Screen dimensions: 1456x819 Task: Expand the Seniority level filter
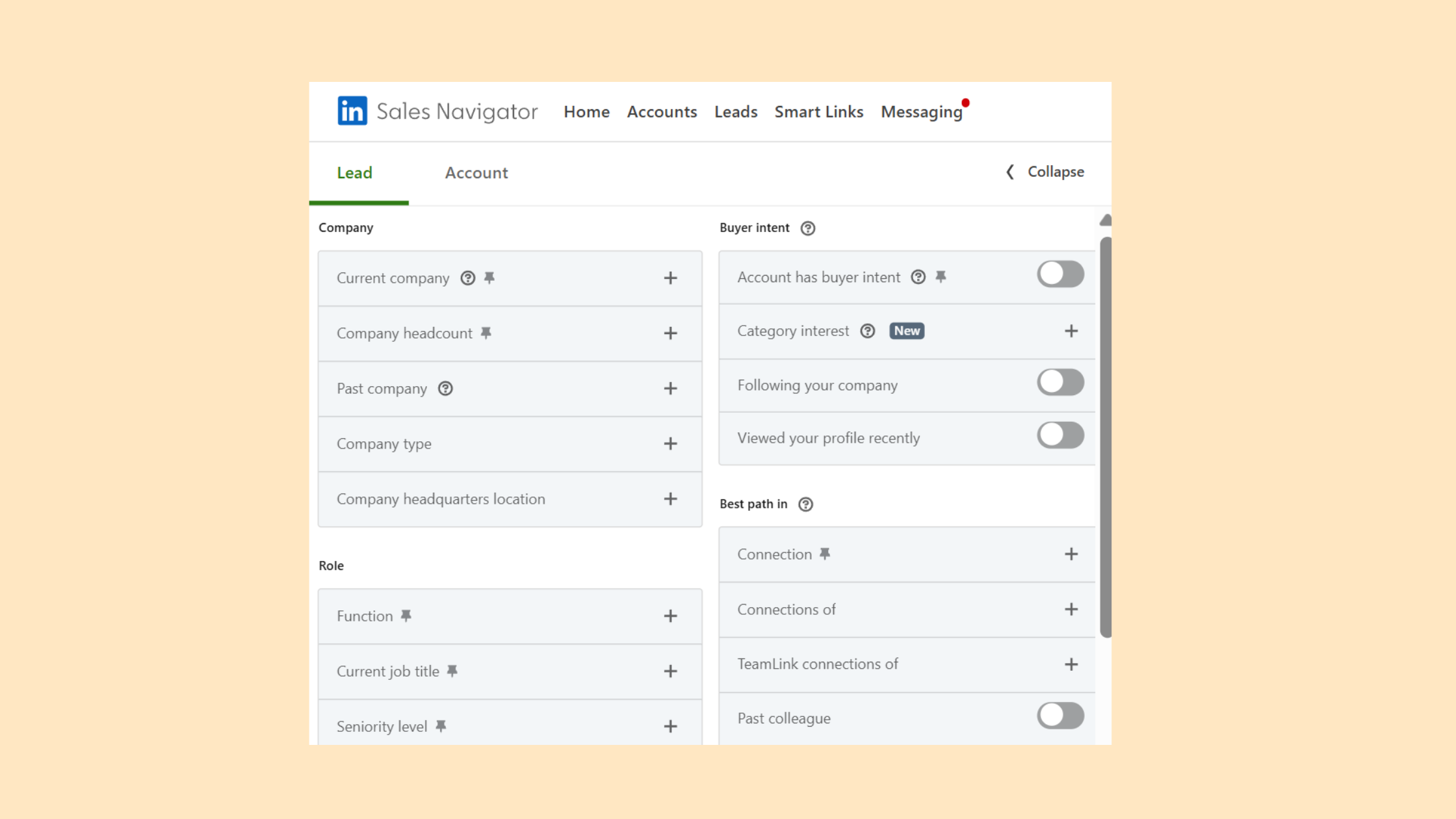pyautogui.click(x=671, y=727)
